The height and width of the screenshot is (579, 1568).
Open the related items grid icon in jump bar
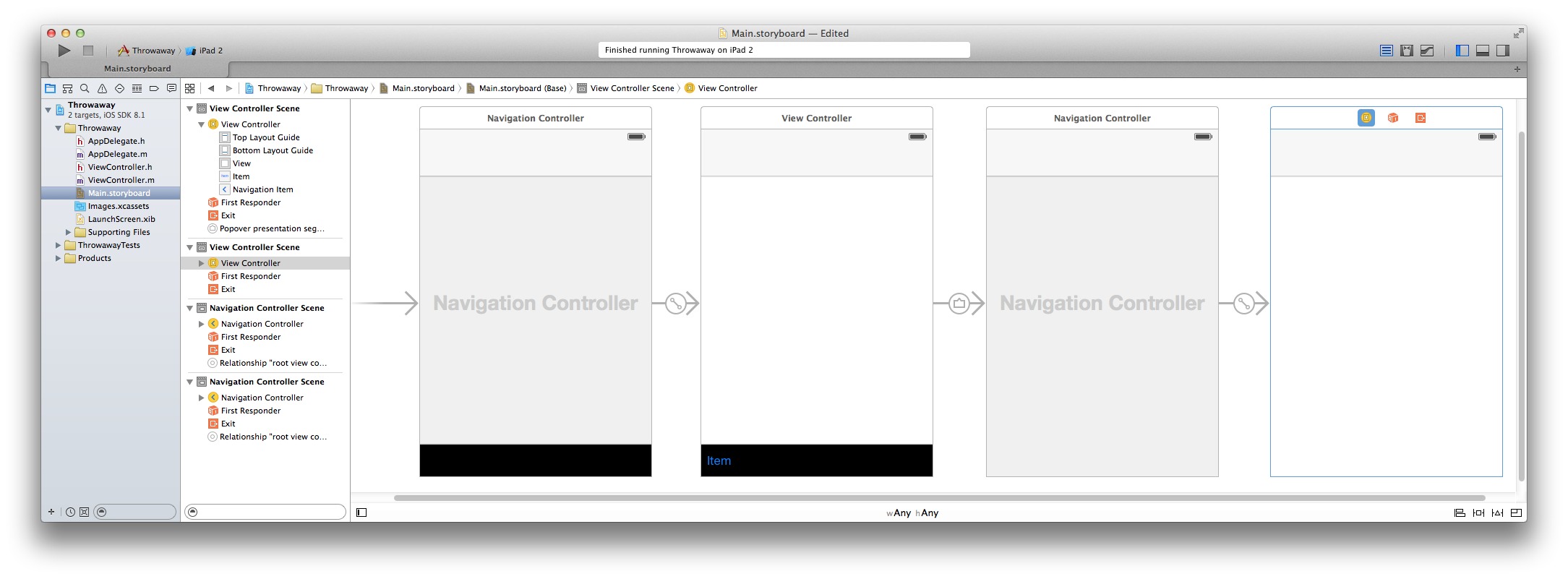(x=190, y=88)
